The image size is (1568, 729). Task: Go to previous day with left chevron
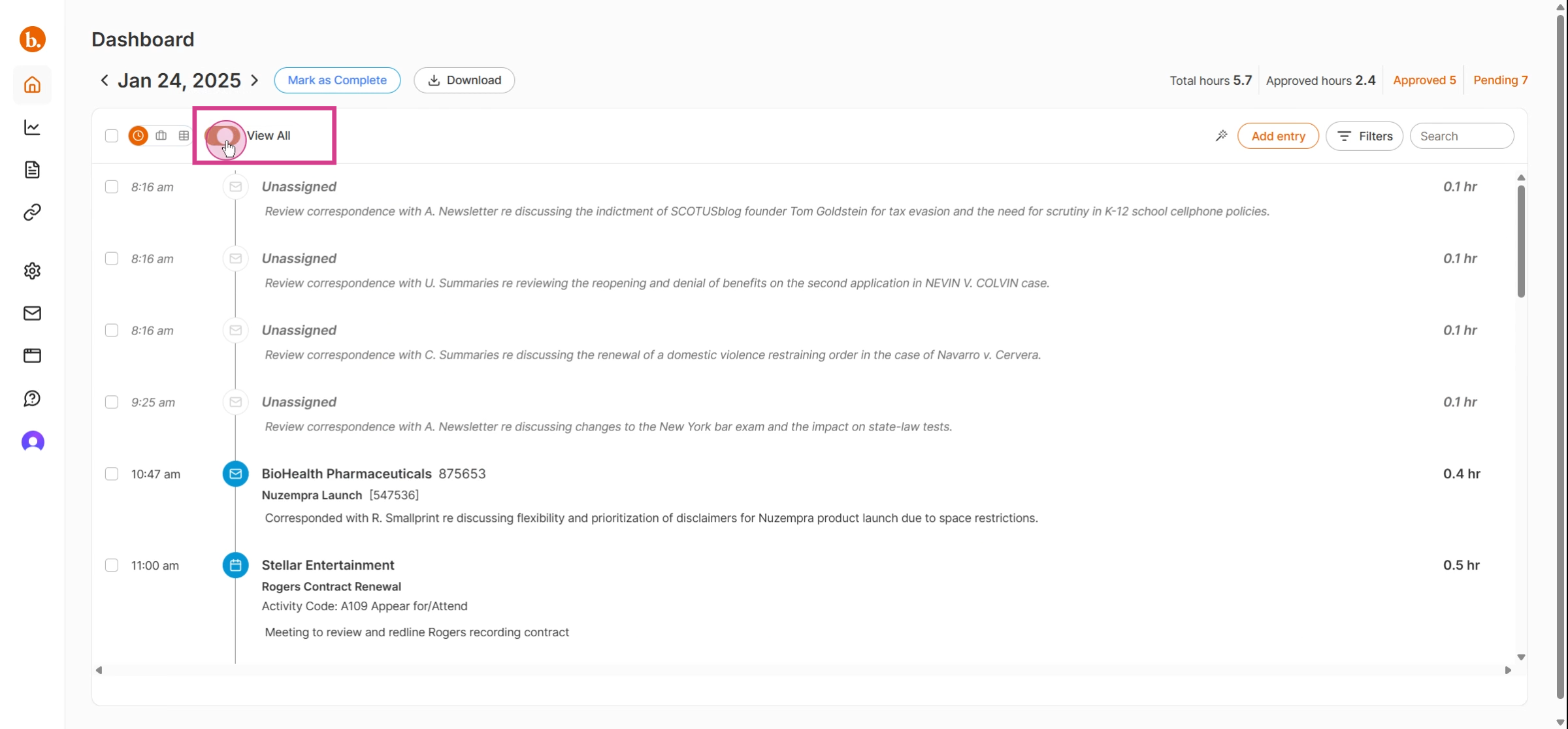[x=104, y=80]
